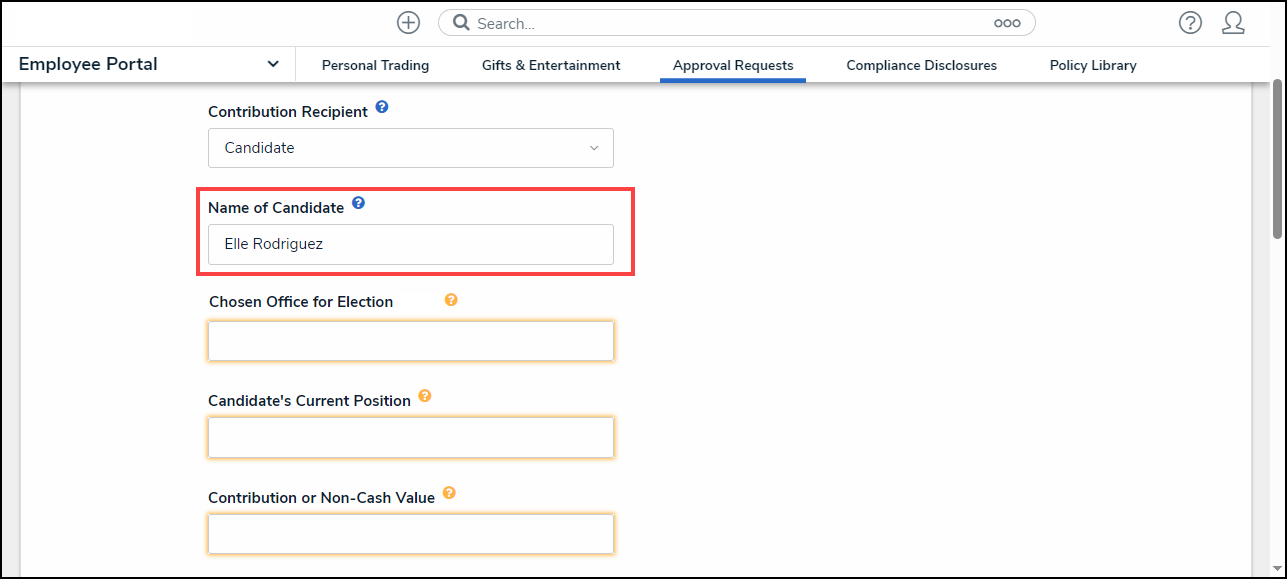This screenshot has height=579, width=1287.
Task: Click Contribution or Non-Cash Value help icon
Action: (x=449, y=493)
